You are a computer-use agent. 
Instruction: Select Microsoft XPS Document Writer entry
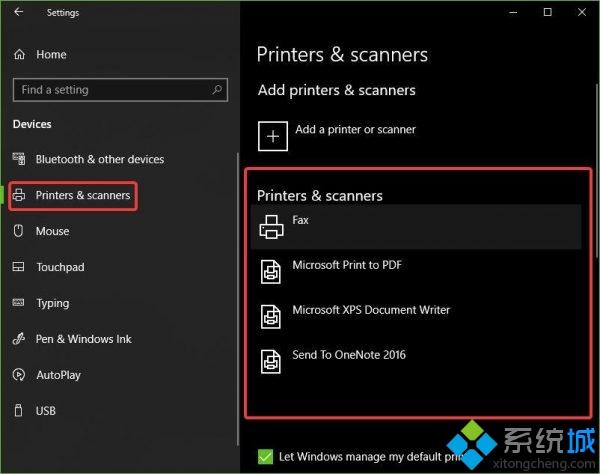(x=416, y=316)
